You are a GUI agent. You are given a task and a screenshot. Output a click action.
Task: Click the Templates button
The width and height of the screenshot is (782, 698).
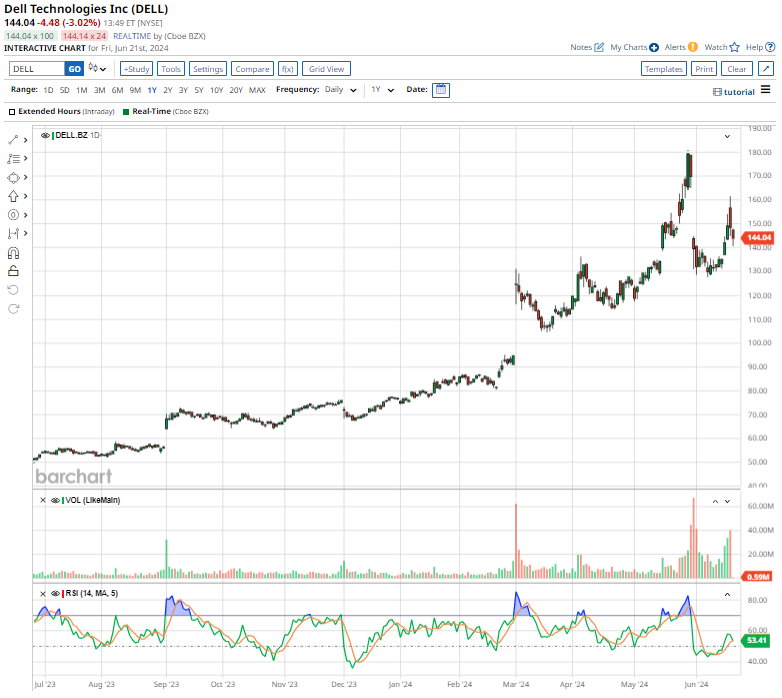pos(663,69)
